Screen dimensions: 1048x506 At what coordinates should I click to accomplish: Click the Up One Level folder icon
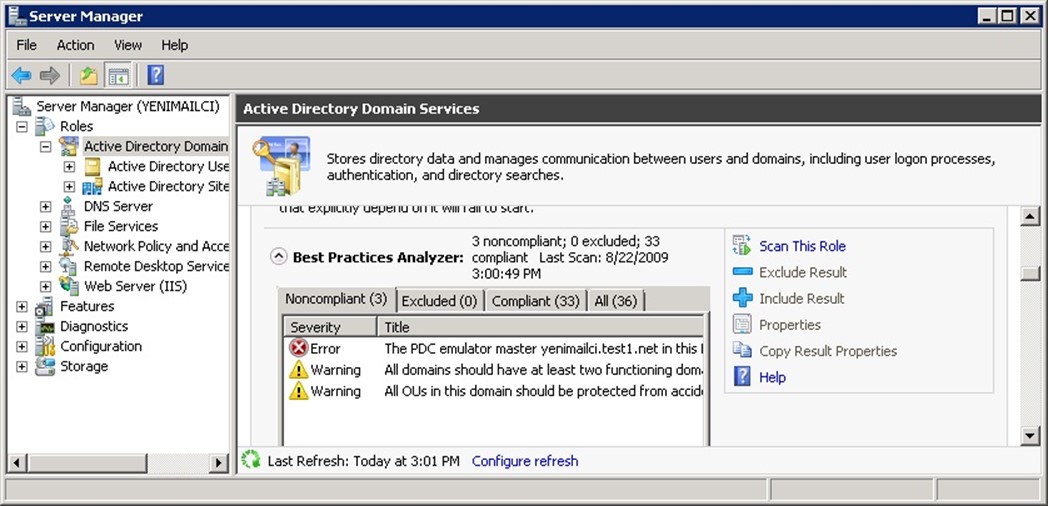pos(89,75)
